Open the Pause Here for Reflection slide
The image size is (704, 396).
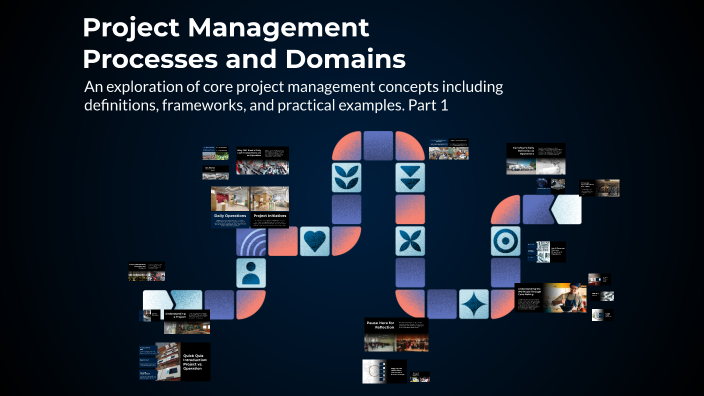tap(396, 335)
